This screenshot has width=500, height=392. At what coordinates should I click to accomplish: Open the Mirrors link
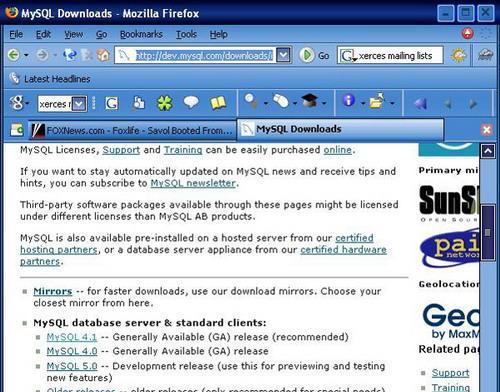click(53, 291)
